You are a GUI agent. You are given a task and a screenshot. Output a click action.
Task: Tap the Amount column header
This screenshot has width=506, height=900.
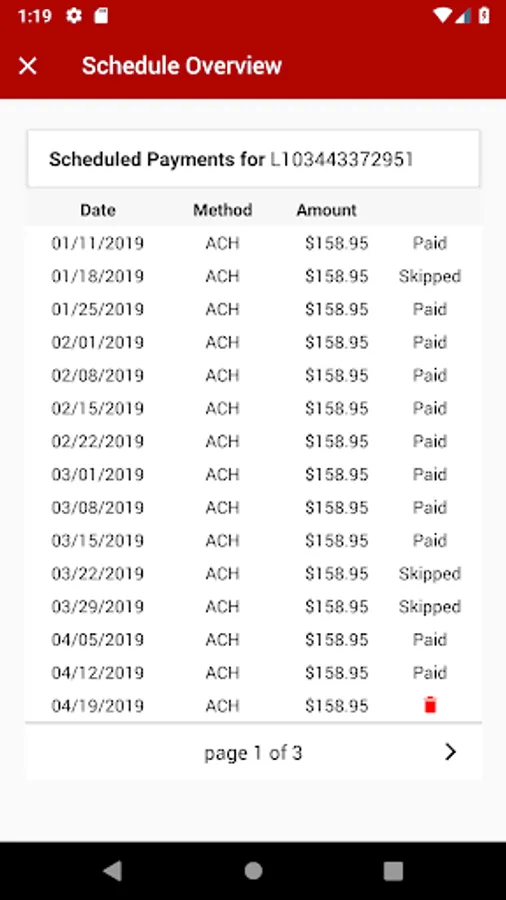click(326, 210)
